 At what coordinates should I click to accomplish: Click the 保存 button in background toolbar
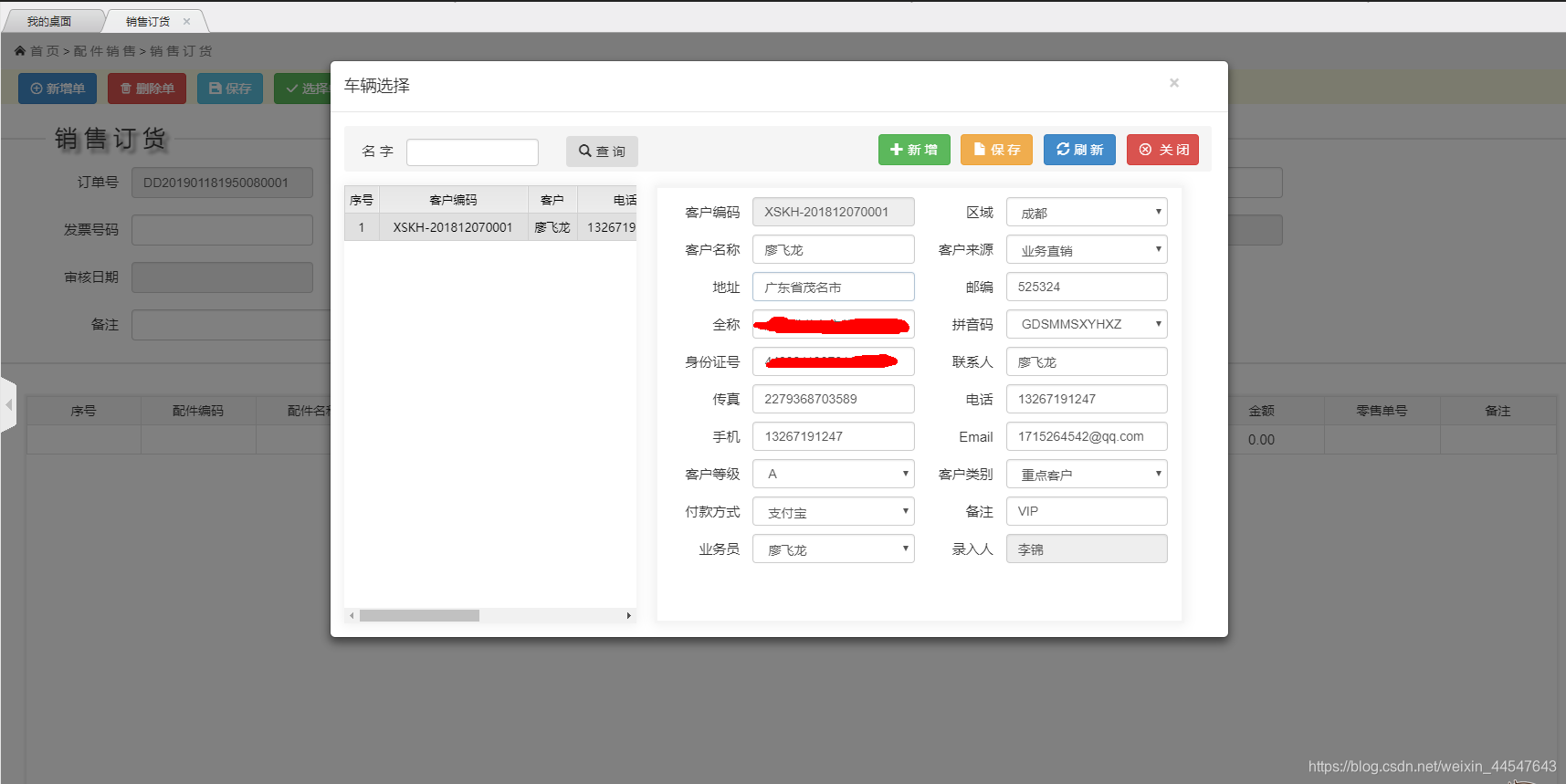coord(230,89)
